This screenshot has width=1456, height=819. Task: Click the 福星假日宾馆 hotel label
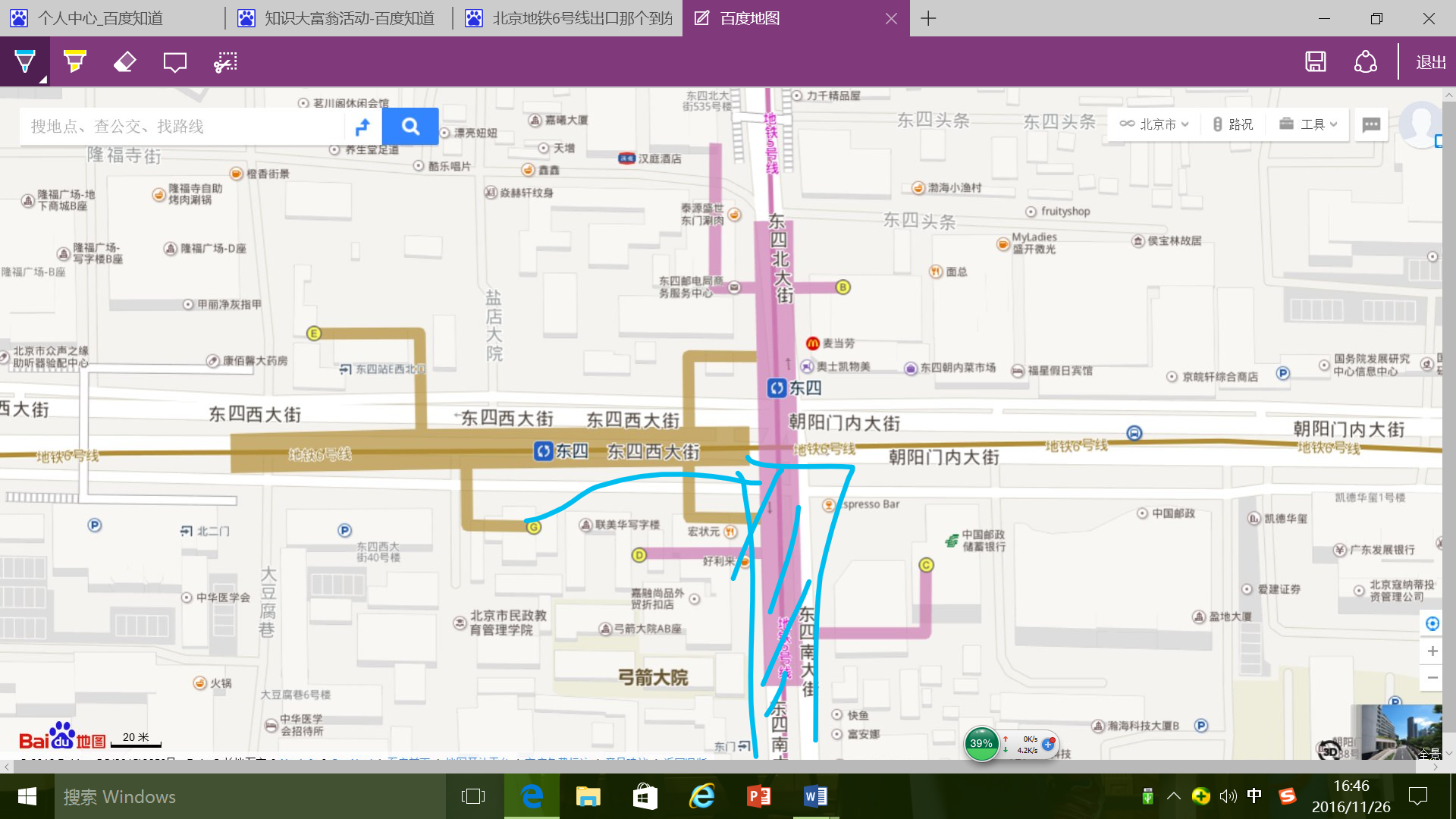pos(1060,371)
